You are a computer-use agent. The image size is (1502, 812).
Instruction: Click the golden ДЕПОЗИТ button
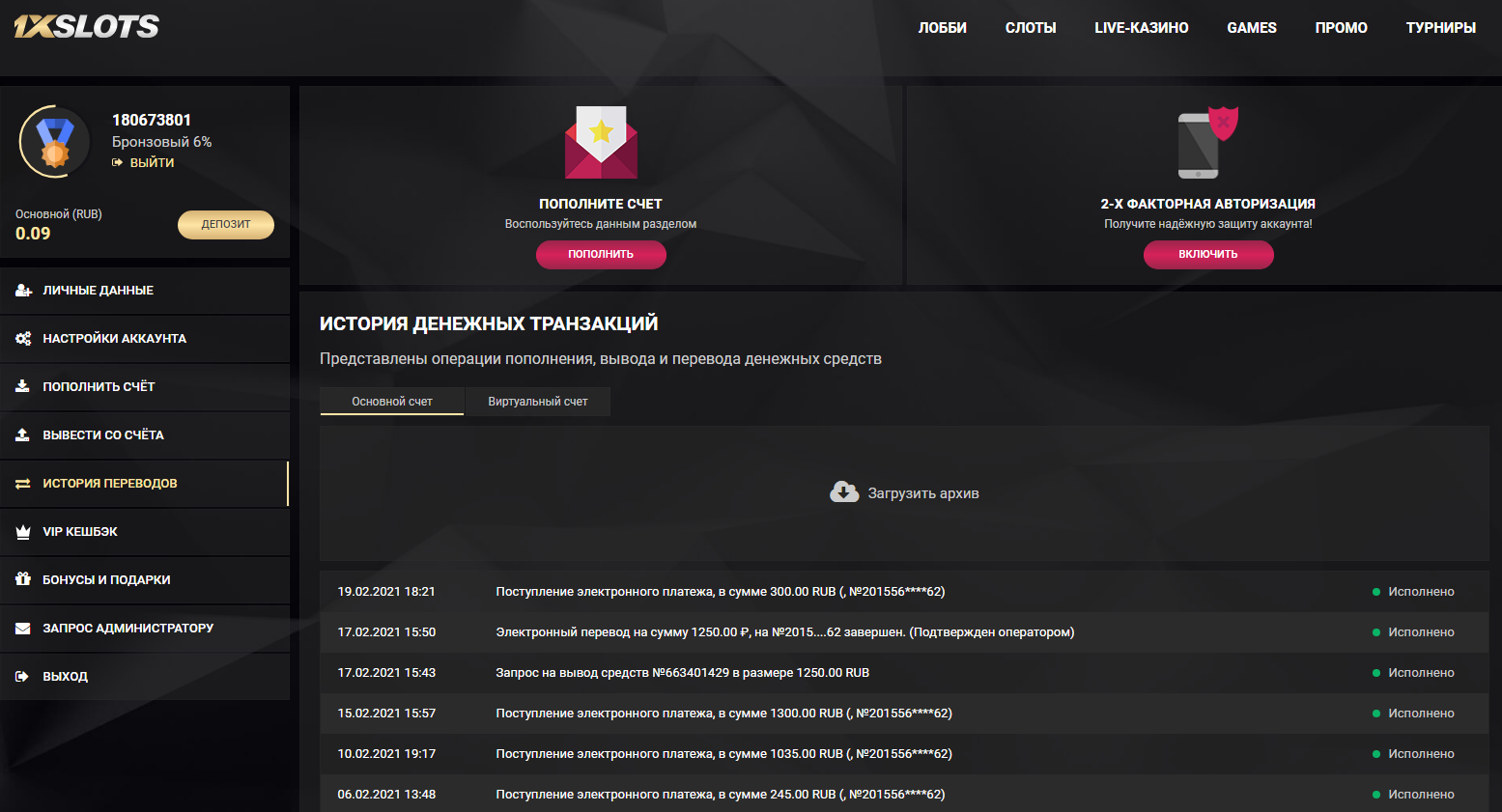pos(226,224)
